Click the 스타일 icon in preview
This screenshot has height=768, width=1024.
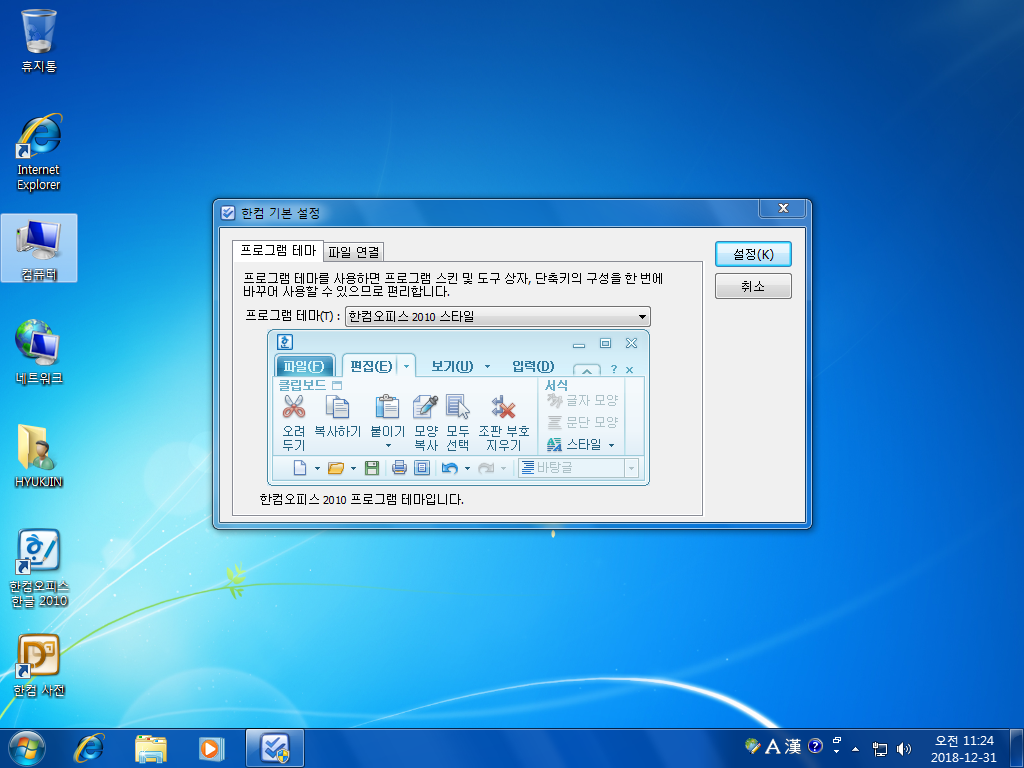[554, 445]
